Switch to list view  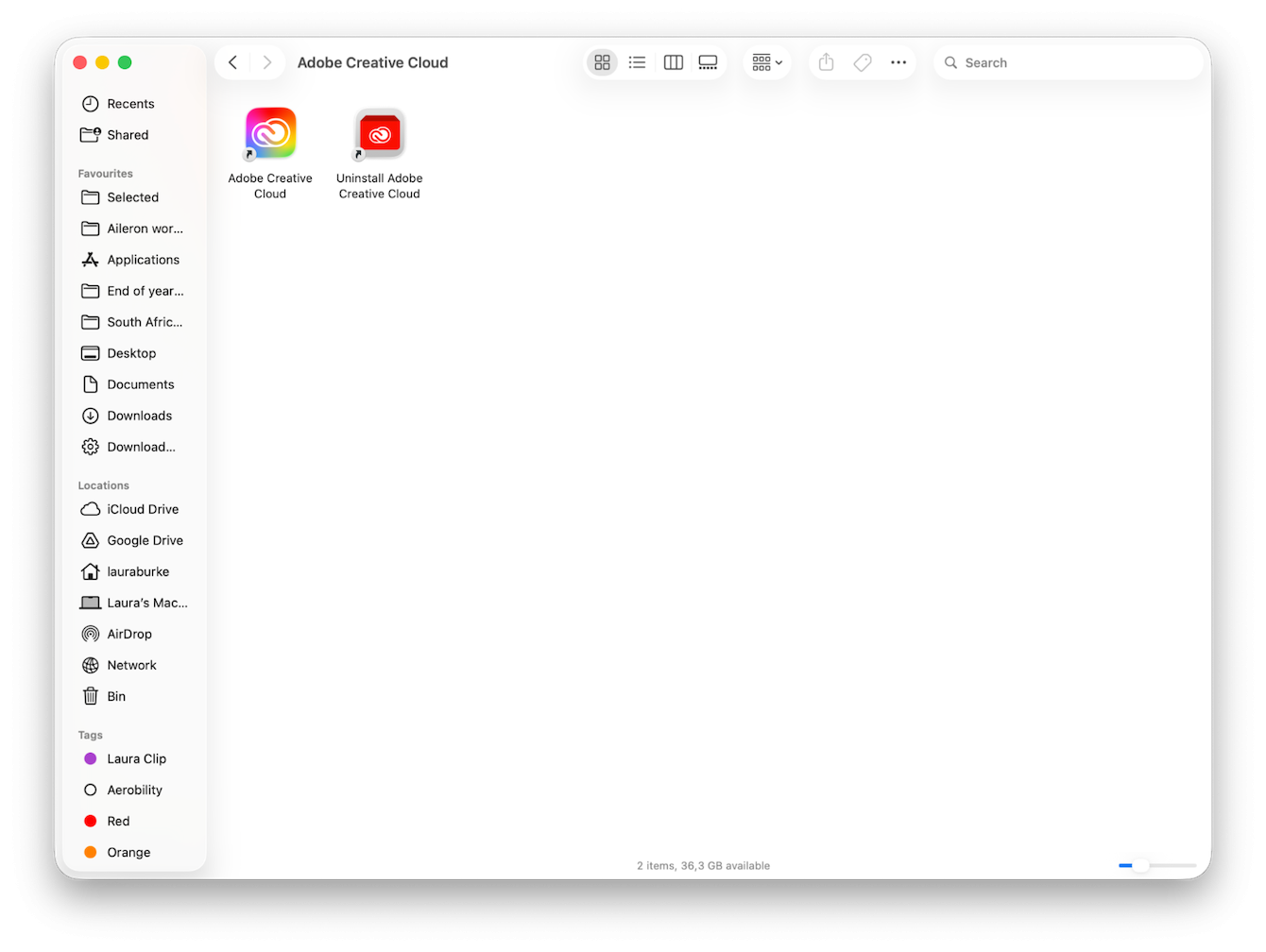click(637, 61)
